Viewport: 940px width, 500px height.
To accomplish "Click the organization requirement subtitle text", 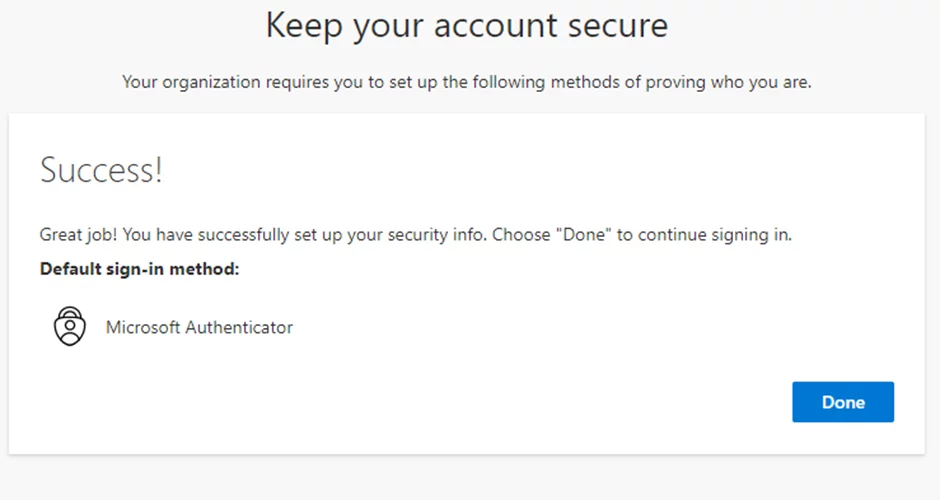I will click(466, 82).
